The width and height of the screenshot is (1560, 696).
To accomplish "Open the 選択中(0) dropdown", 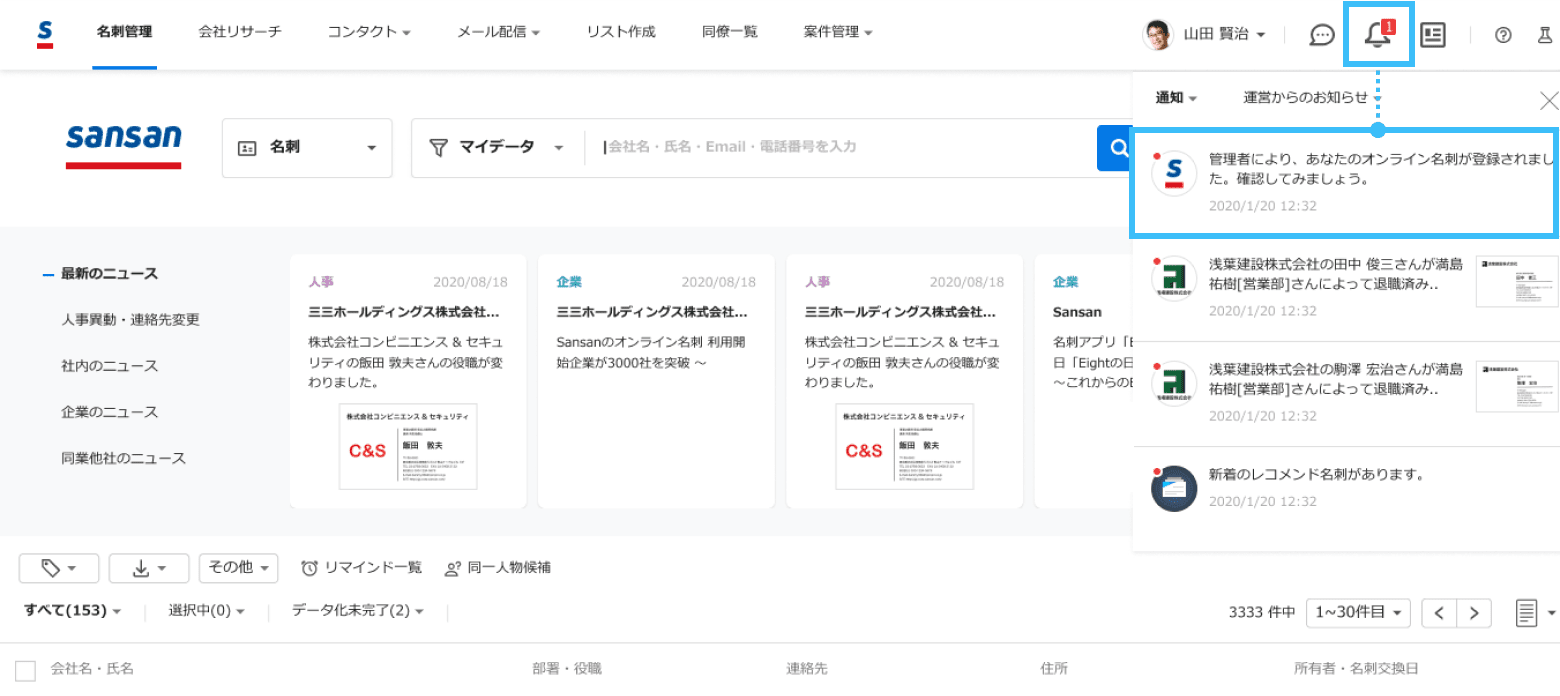I will click(206, 611).
